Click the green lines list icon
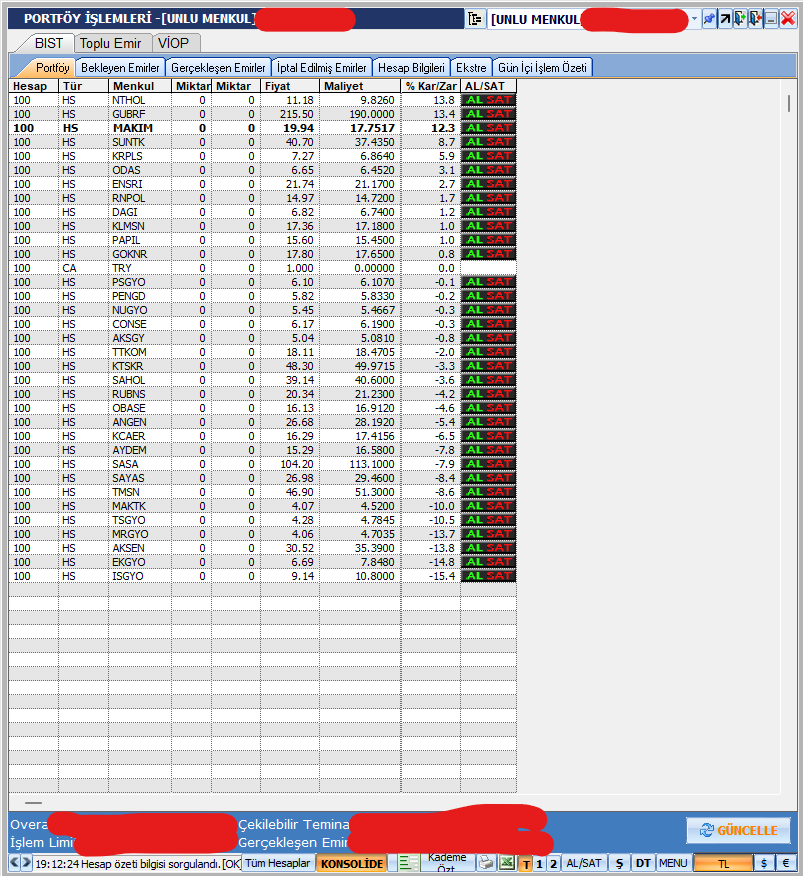Image resolution: width=803 pixels, height=876 pixels. pos(407,863)
